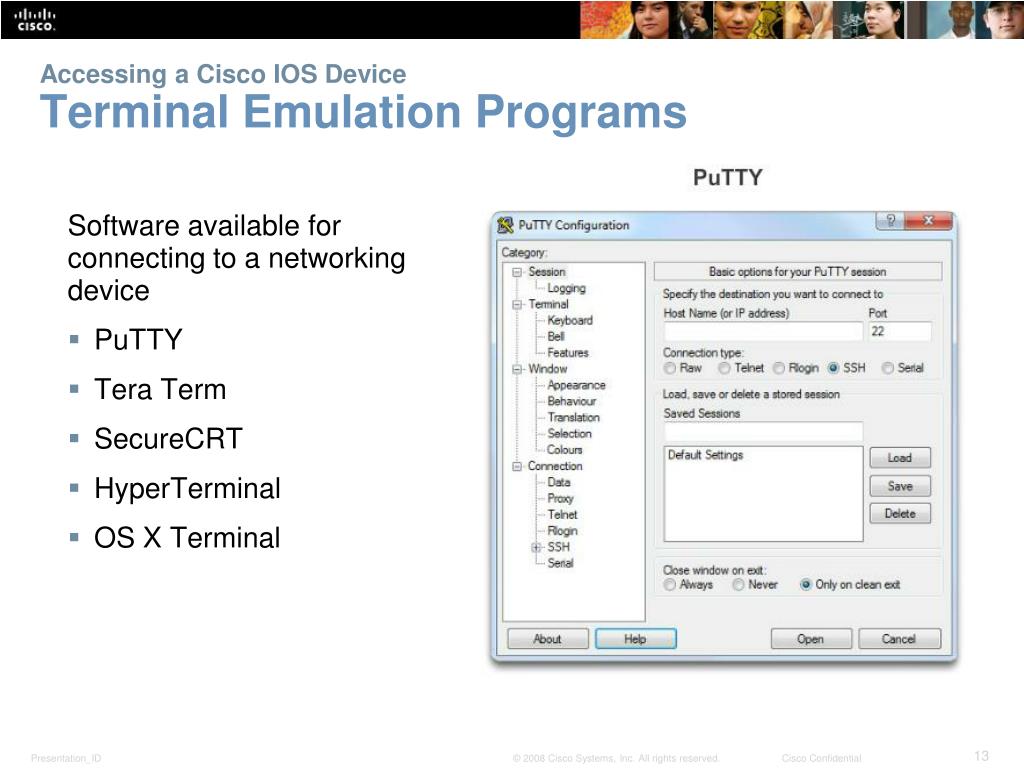Viewport: 1024px width, 768px height.
Task: Click into the Port field showing 22
Action: pos(900,332)
